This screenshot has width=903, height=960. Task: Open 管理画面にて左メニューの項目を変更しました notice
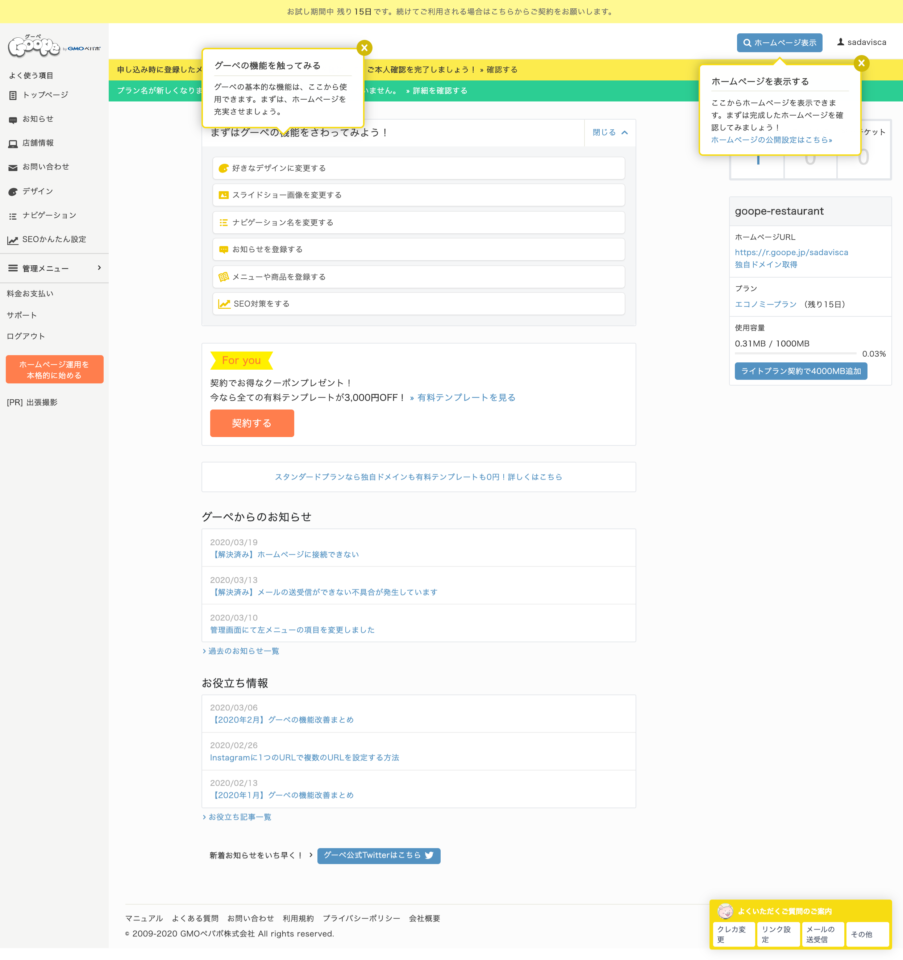coord(292,630)
